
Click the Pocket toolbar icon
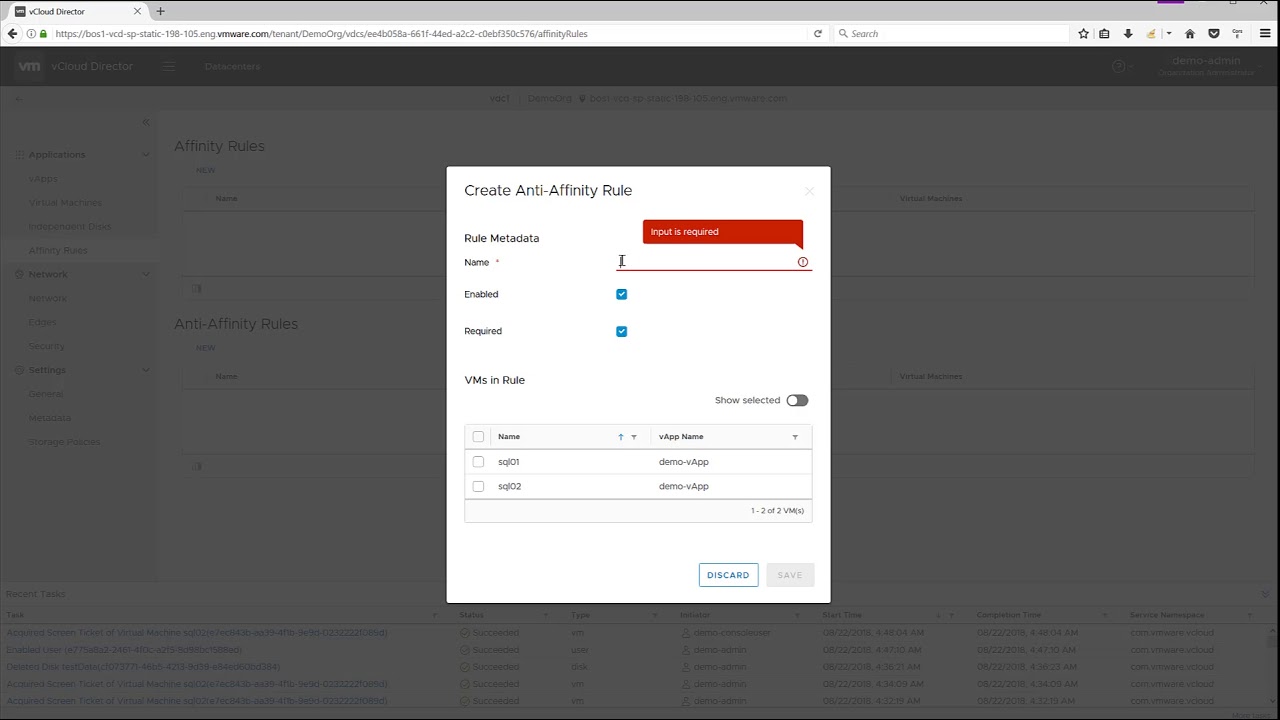1214,33
